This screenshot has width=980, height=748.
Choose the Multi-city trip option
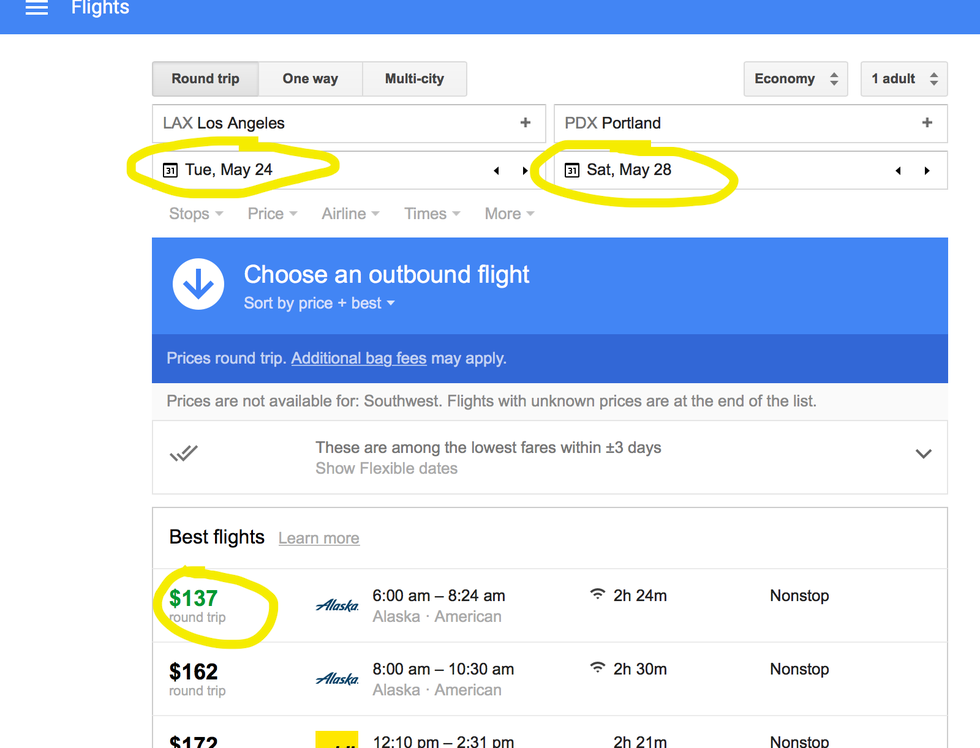coord(414,79)
